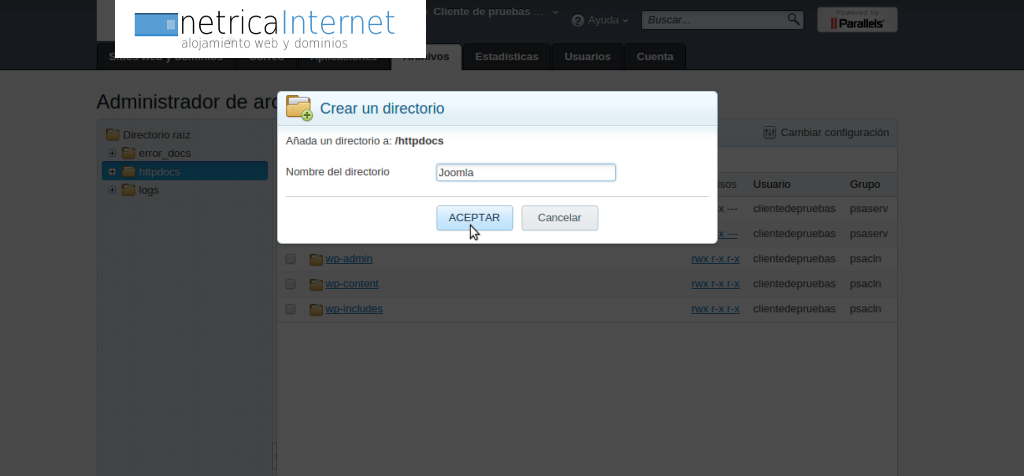Viewport: 1024px width, 476px height.
Task: Check the wp-admin row checkbox
Action: (290, 259)
